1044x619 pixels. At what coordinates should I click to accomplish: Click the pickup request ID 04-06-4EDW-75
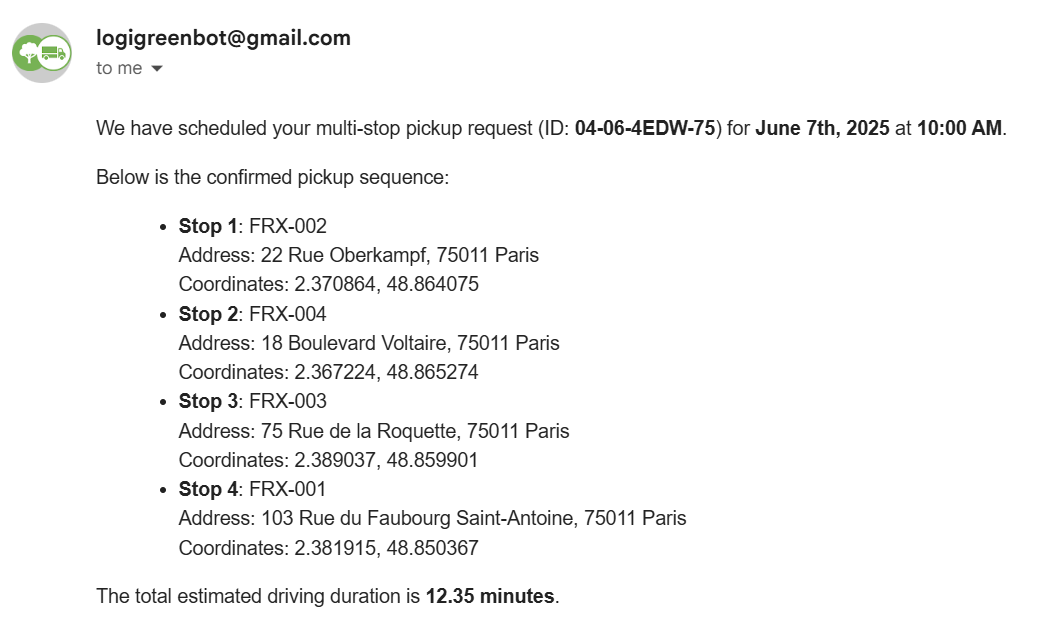(x=645, y=128)
